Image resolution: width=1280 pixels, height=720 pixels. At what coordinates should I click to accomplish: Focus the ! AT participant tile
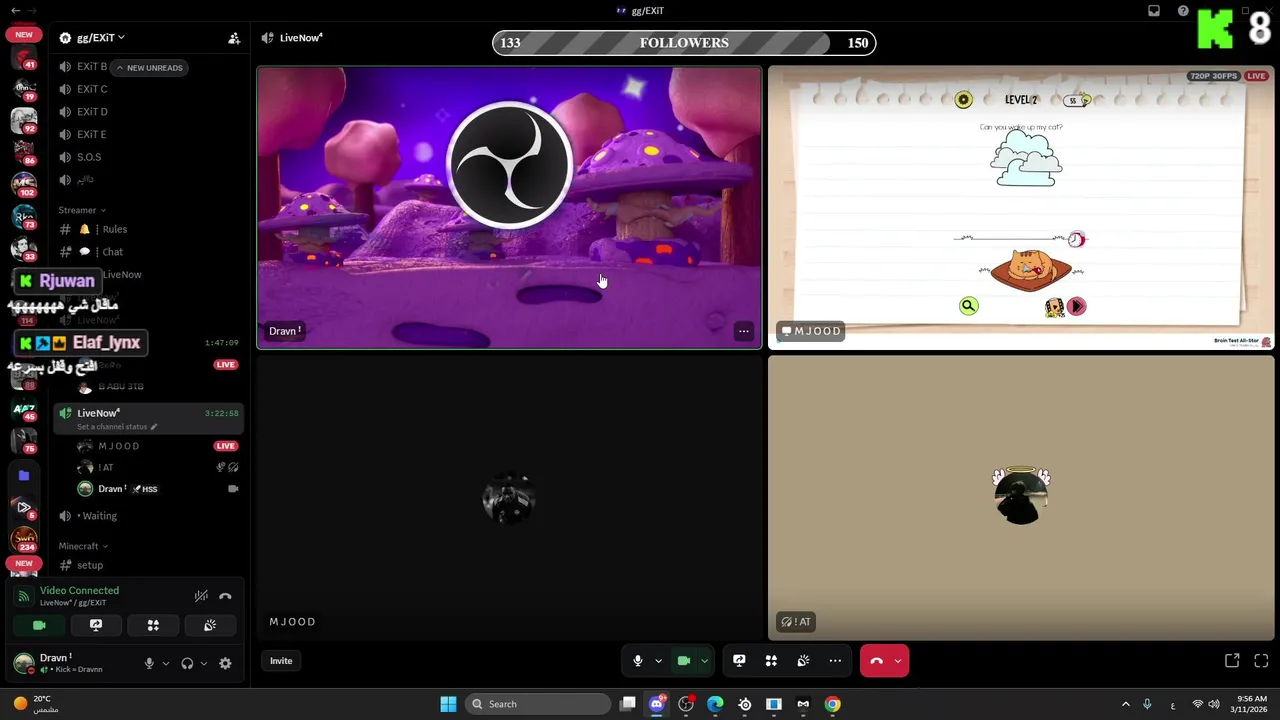[1021, 497]
